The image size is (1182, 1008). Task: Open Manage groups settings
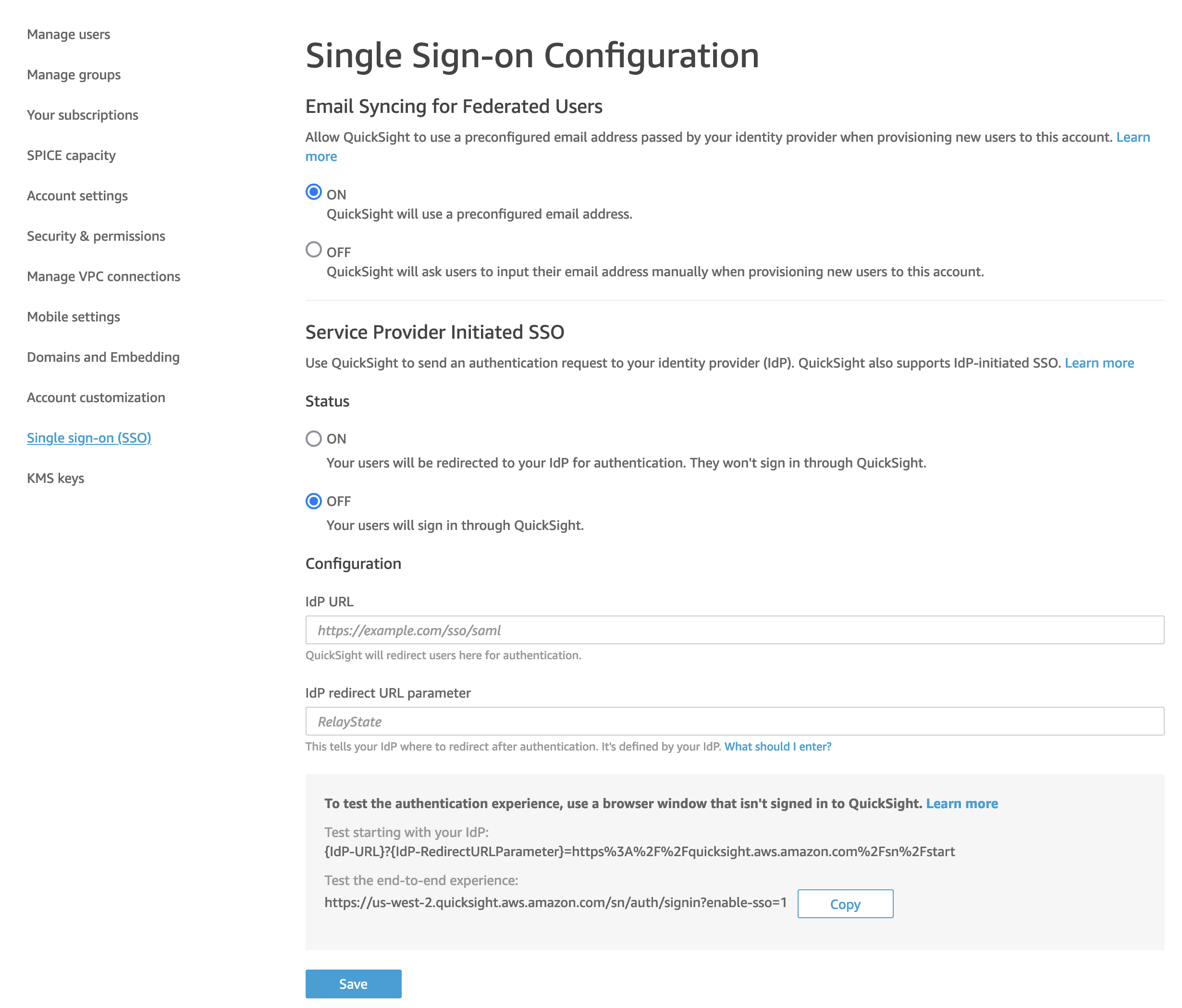pos(73,74)
